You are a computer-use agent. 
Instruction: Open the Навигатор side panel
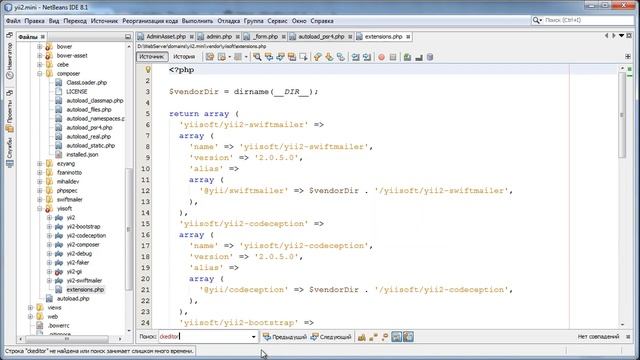pos(10,60)
